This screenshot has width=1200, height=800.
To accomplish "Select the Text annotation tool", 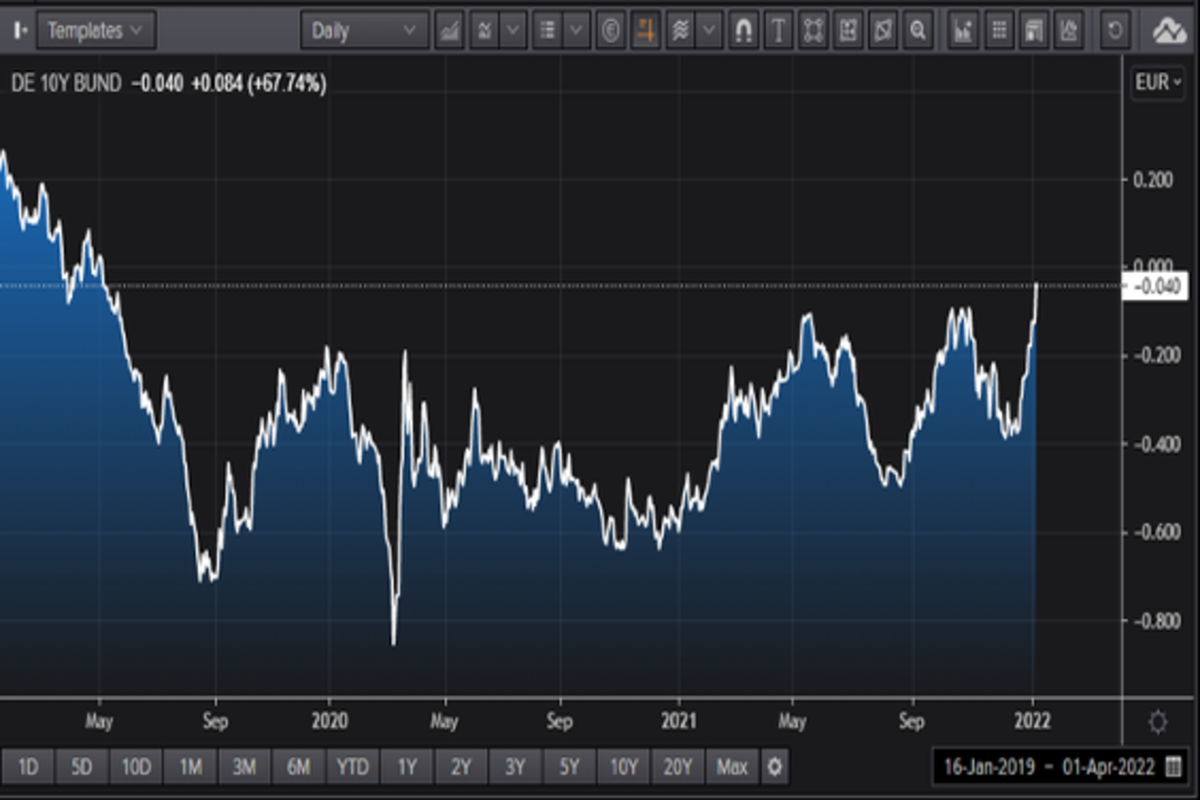I will (x=777, y=31).
